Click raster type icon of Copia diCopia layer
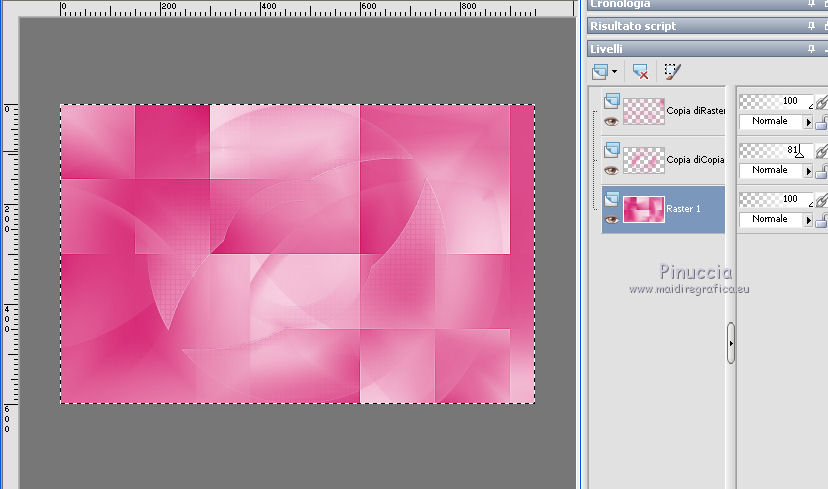Viewport: 828px width, 489px height. 611,149
